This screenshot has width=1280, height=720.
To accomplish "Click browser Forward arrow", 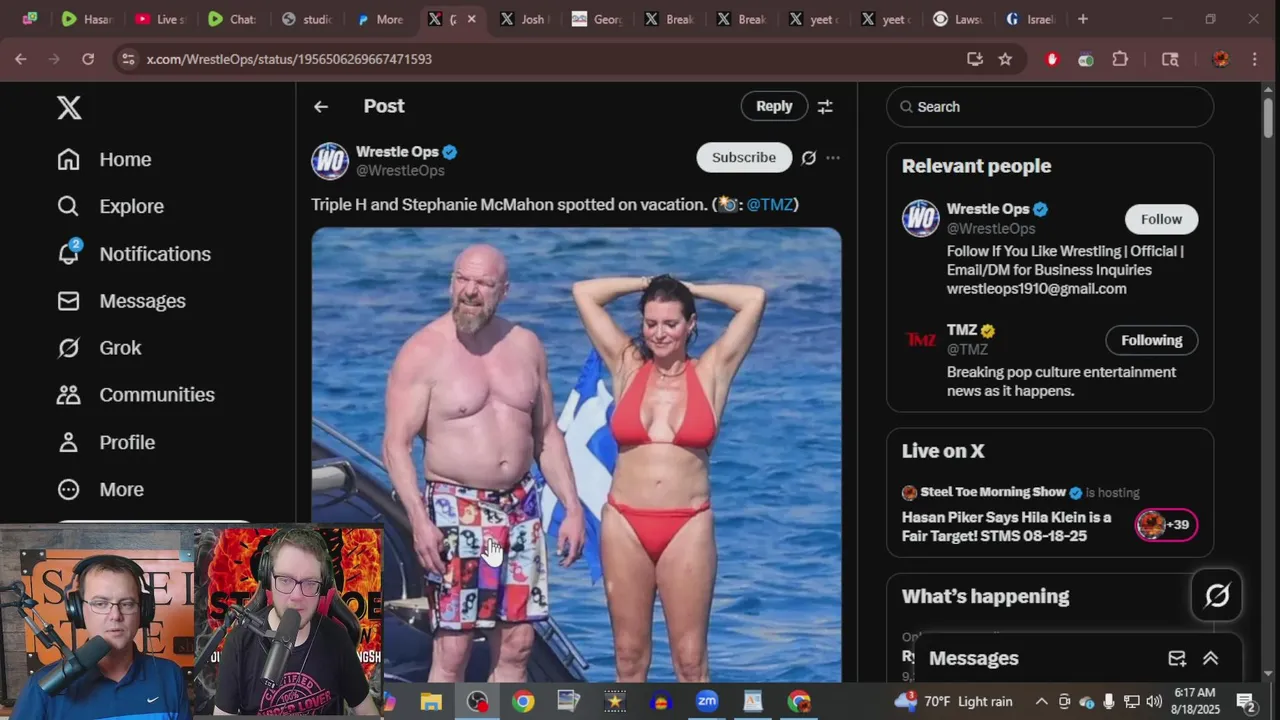I will coord(54,59).
